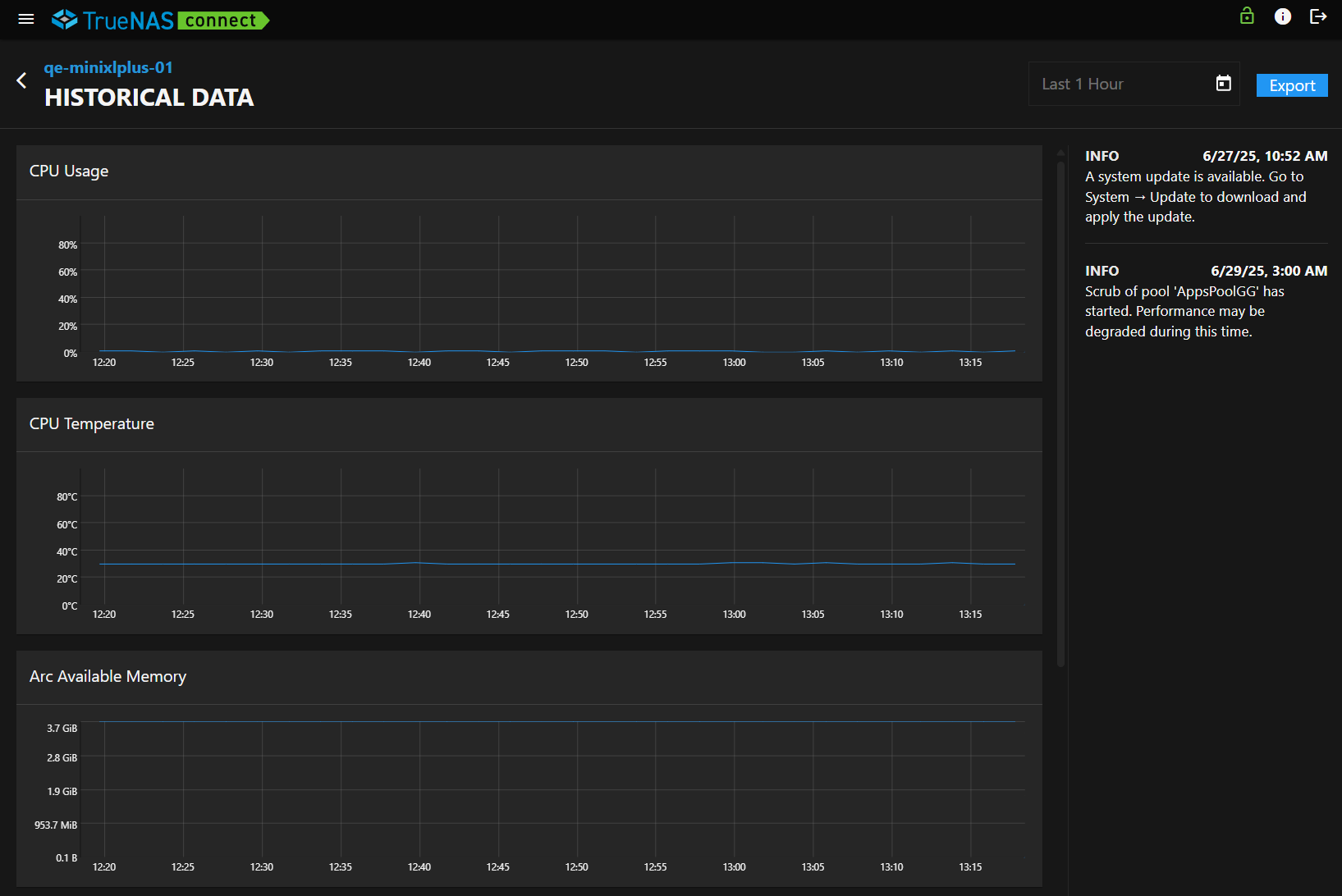Screen dimensions: 1342x896
Task: Open the calendar date picker icon
Action: [x=1223, y=84]
